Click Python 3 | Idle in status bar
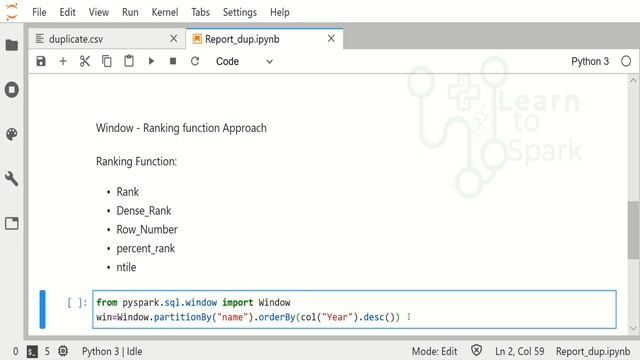The height and width of the screenshot is (360, 640). (x=112, y=351)
